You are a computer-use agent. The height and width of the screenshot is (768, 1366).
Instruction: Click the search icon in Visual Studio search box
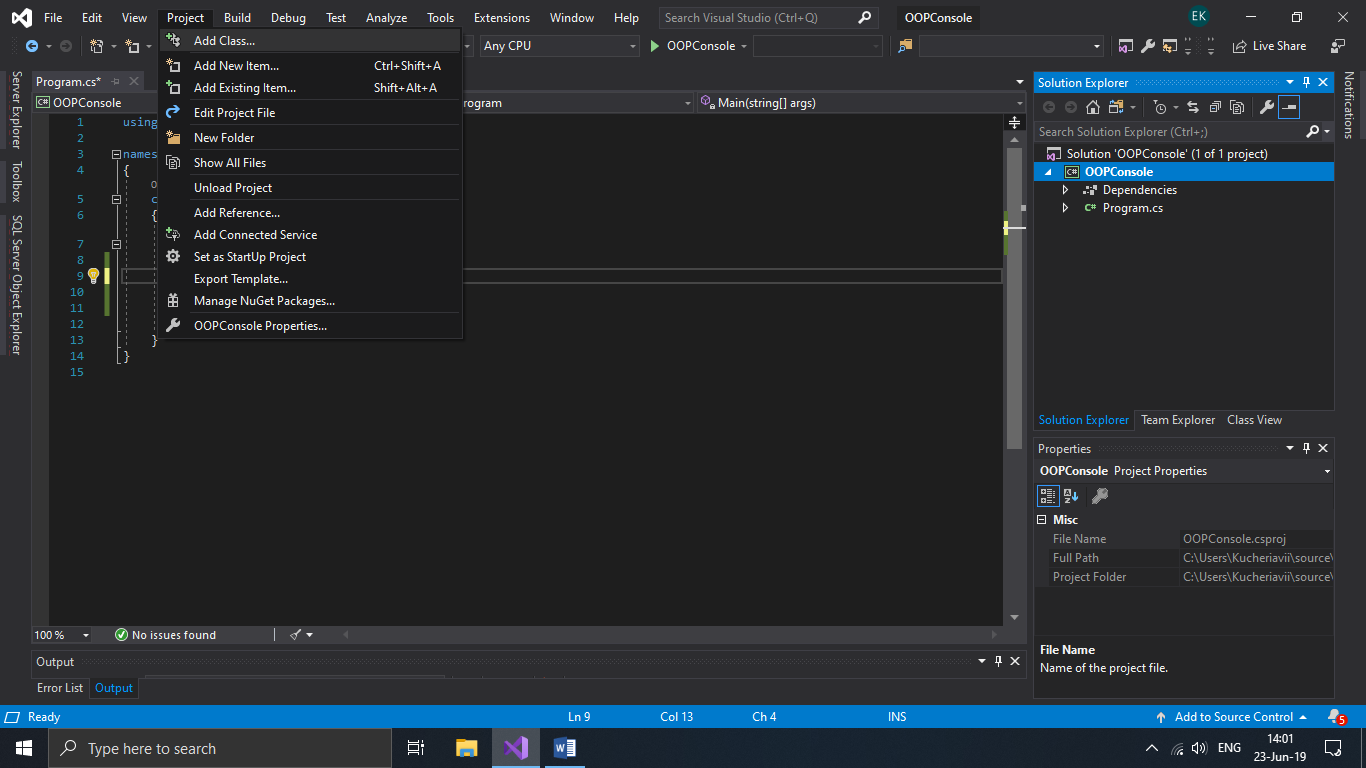tap(865, 18)
